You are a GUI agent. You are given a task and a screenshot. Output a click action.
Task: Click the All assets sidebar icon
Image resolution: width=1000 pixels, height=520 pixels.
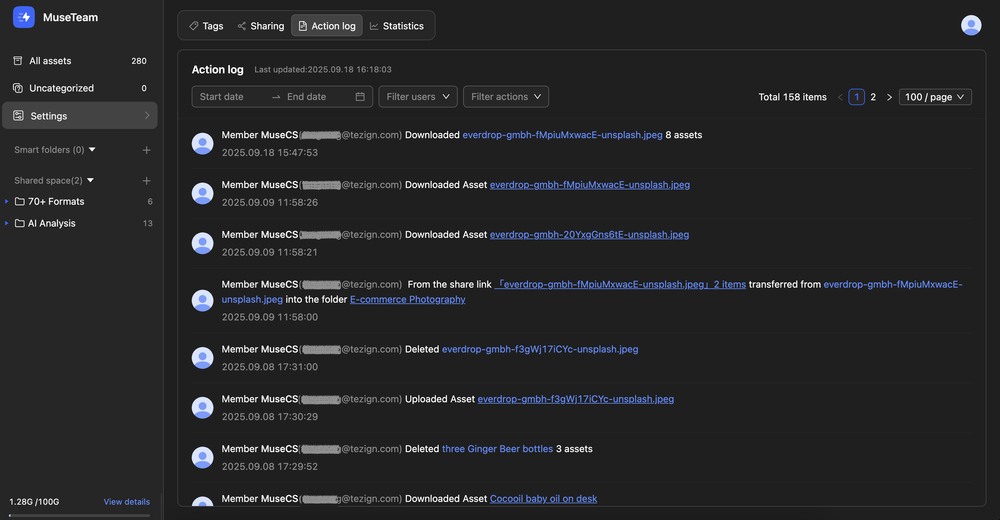pos(18,61)
